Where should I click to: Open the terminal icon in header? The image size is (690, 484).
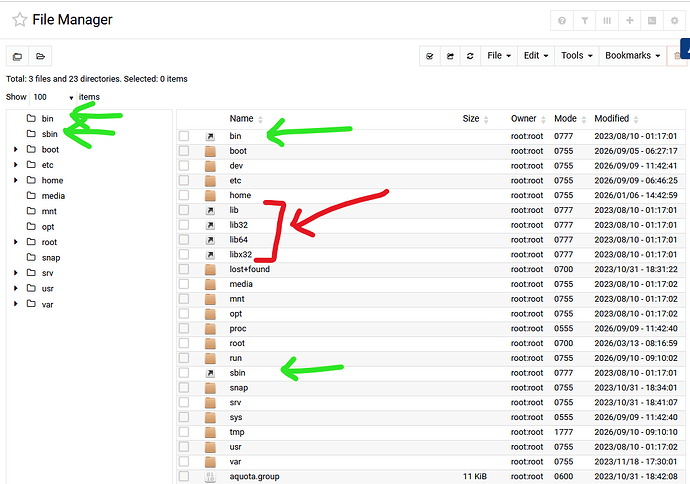652,21
